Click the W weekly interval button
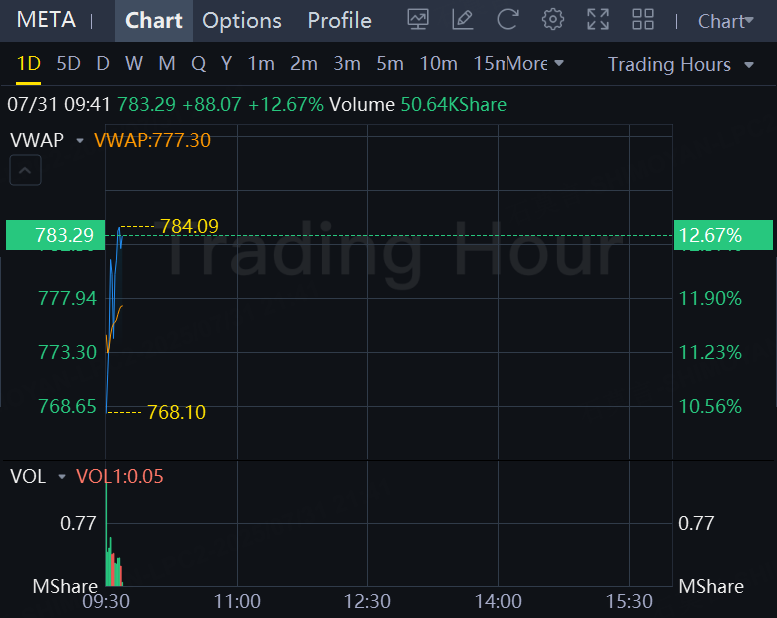Image resolution: width=777 pixels, height=618 pixels. pyautogui.click(x=133, y=64)
